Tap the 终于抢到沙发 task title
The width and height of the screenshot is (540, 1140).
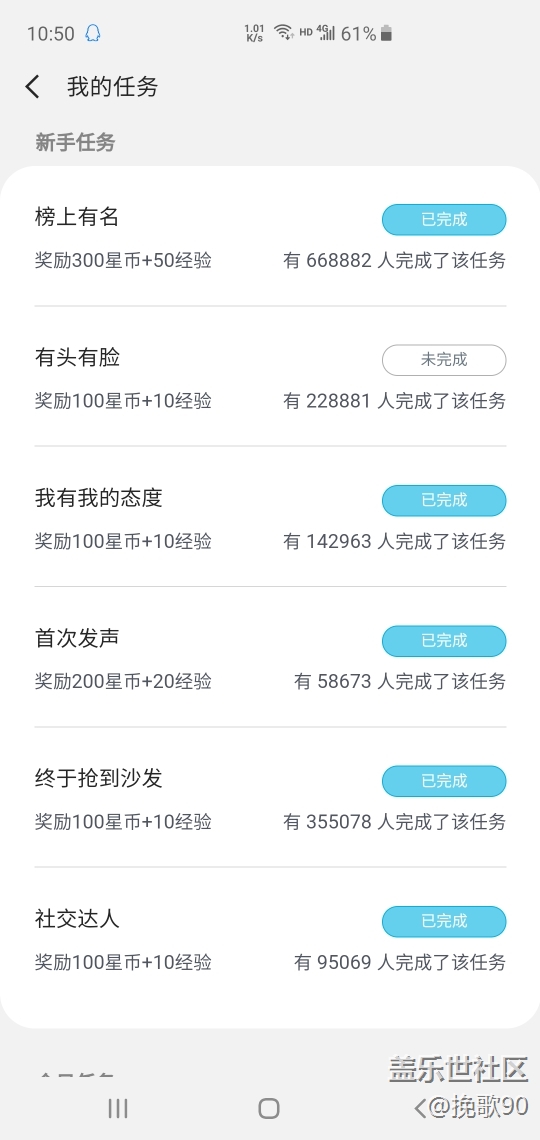pyautogui.click(x=99, y=778)
